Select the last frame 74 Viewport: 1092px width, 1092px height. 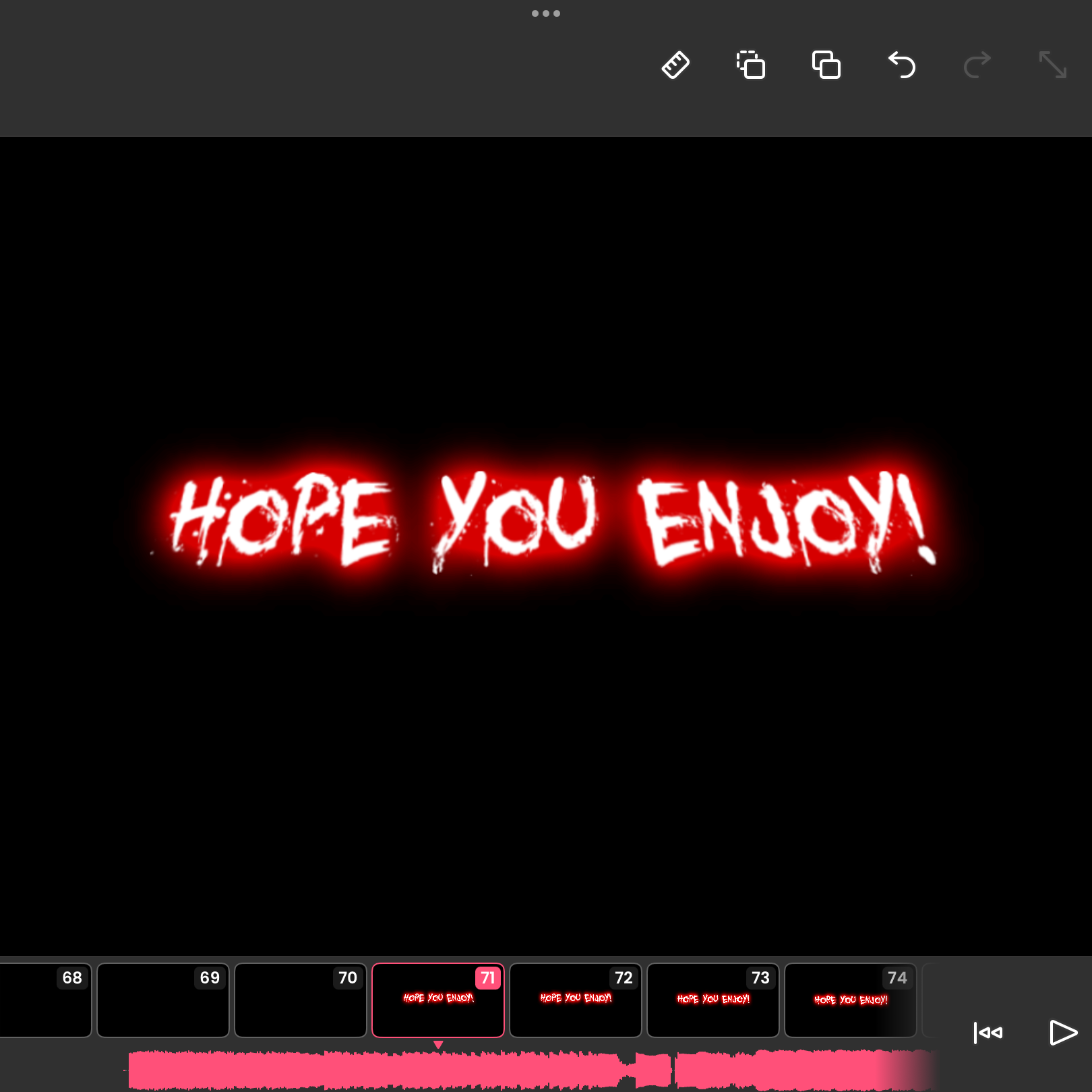(850, 1000)
